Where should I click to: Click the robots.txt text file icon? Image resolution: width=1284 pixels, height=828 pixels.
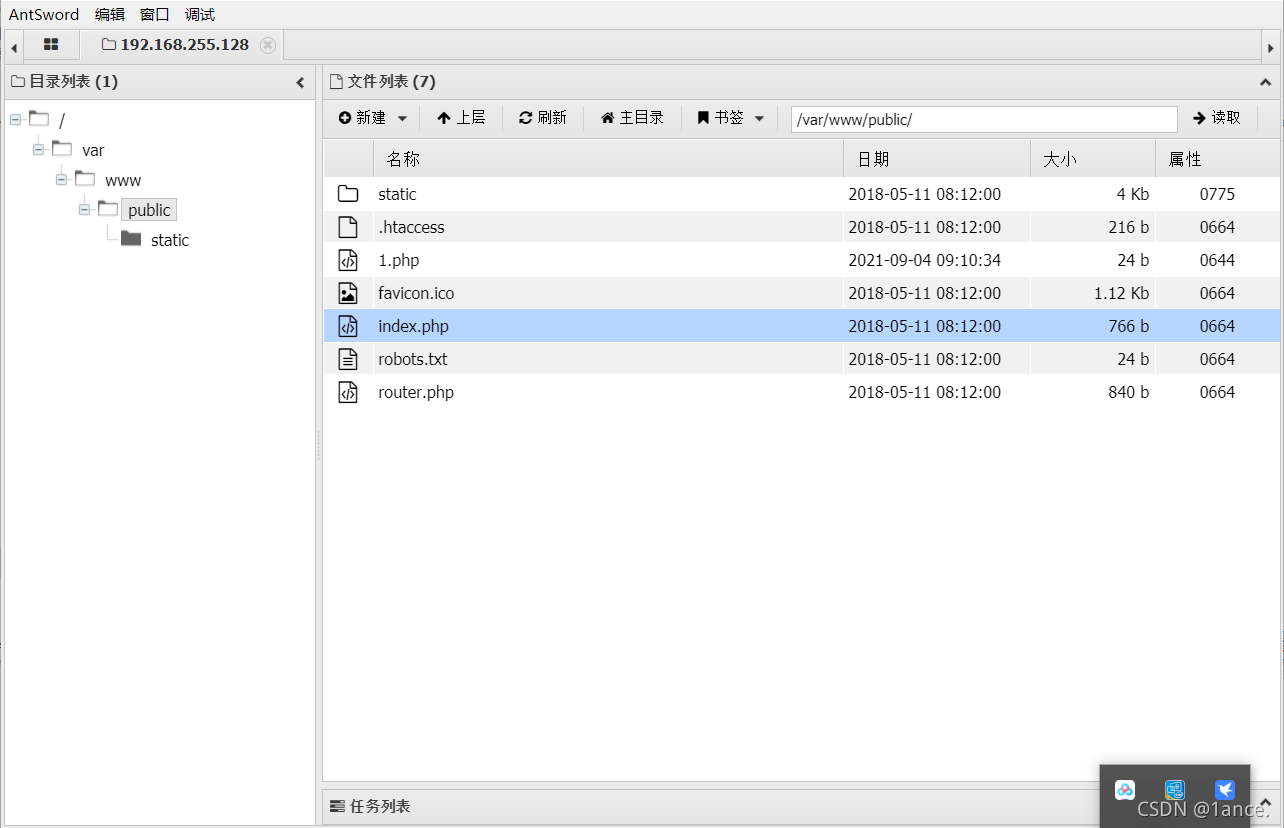tap(348, 359)
